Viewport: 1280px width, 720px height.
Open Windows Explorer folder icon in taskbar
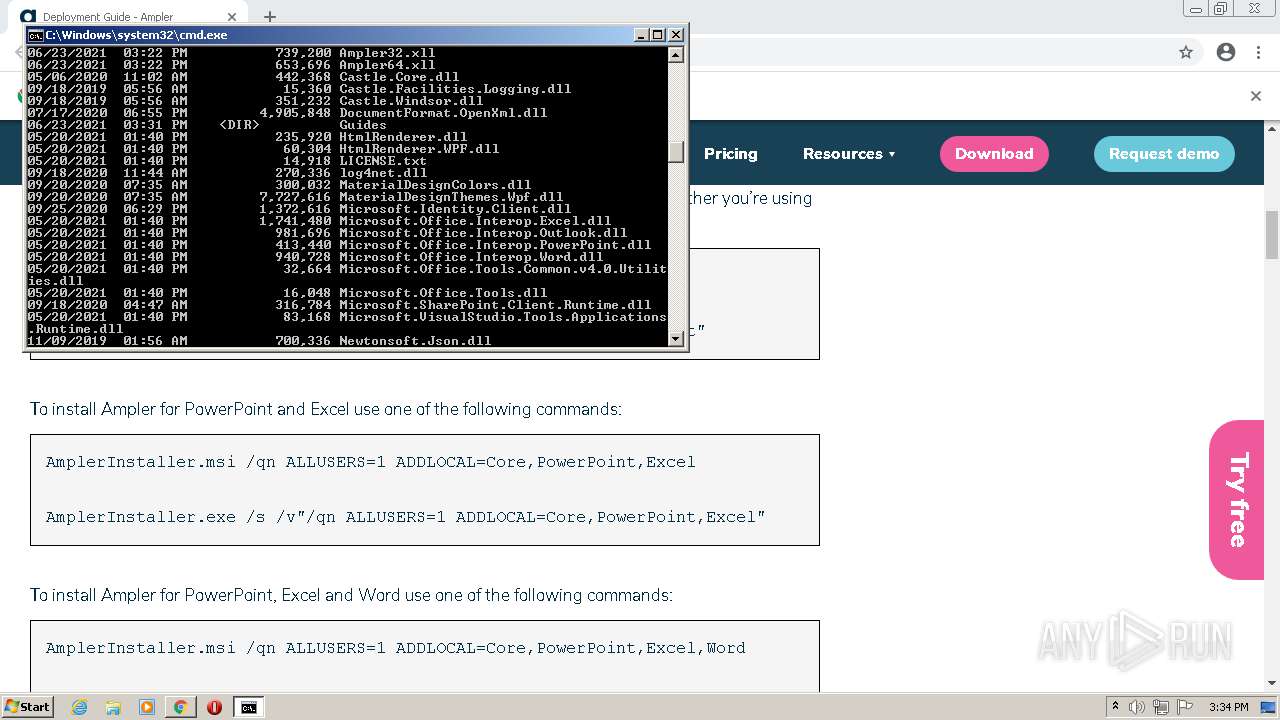(x=113, y=707)
